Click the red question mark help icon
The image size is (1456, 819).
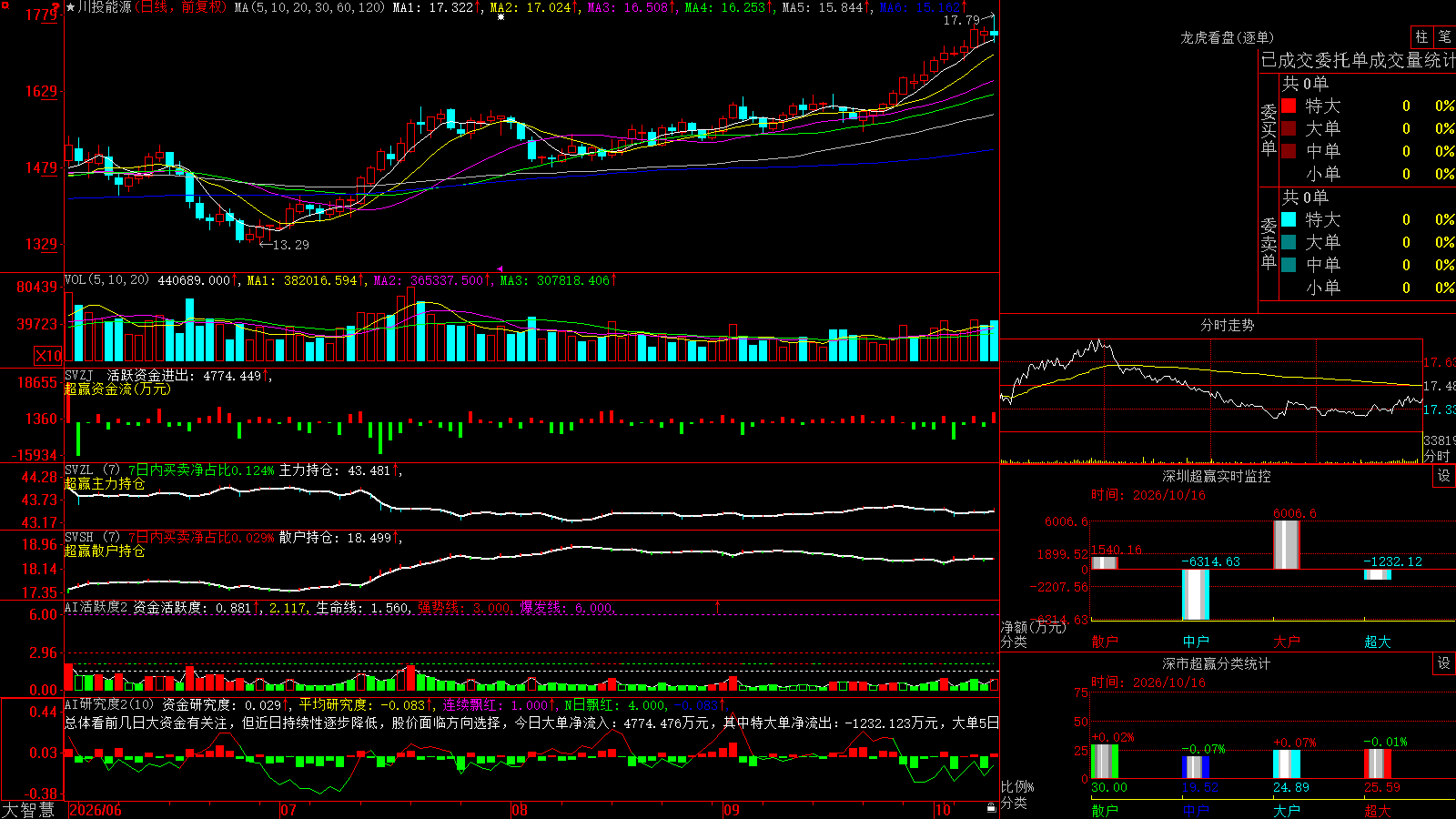tap(56, 7)
